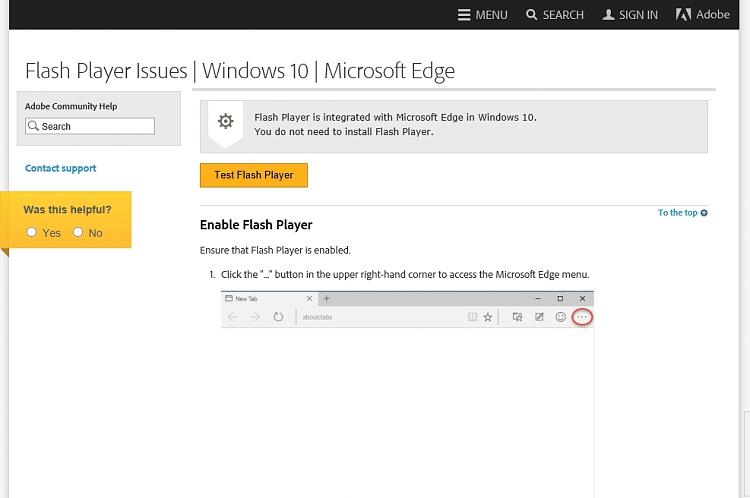Click the New Tab tab in Edge screenshot

click(x=269, y=299)
